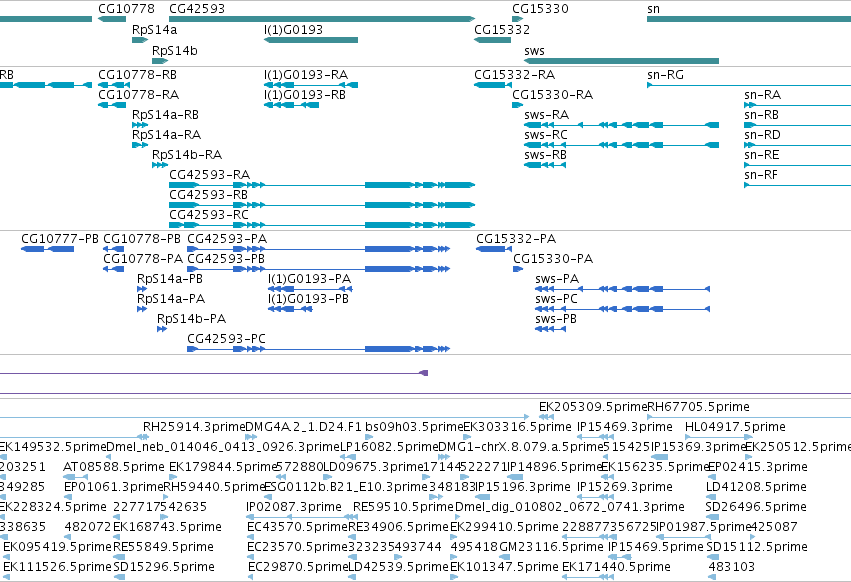The height and width of the screenshot is (582, 851).
Task: Select protein CG15330-PA
Action: pyautogui.click(x=518, y=269)
